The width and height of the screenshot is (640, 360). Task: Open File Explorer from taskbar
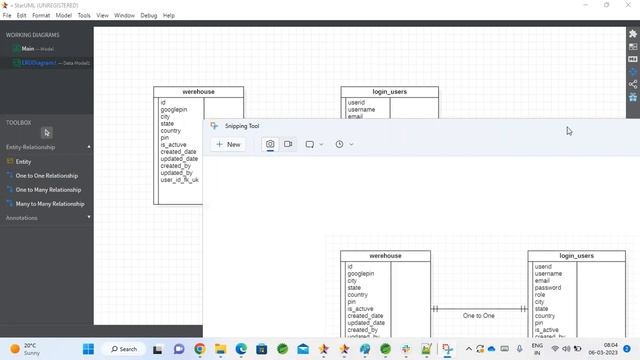[220, 349]
